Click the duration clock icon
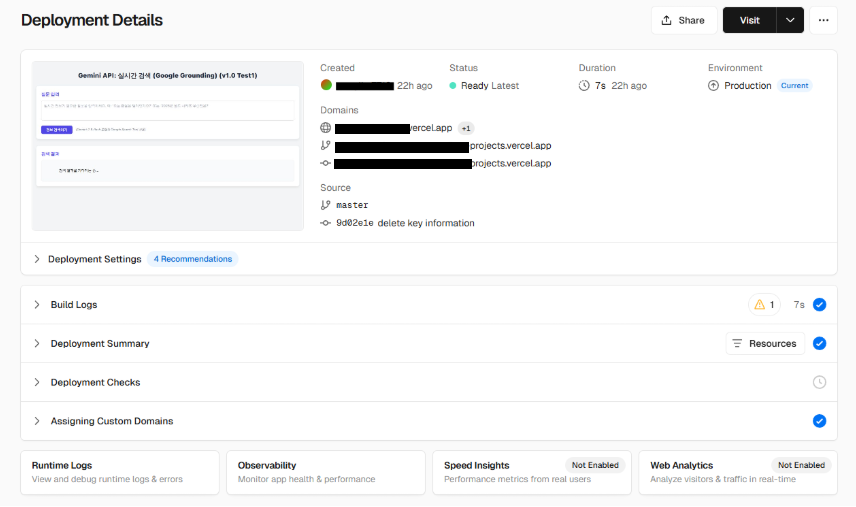The height and width of the screenshot is (507, 856). tap(584, 86)
